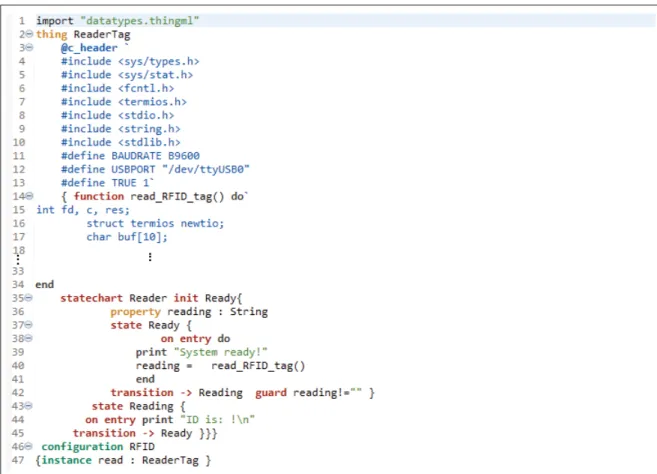Click the "System ready!" string

[220, 352]
